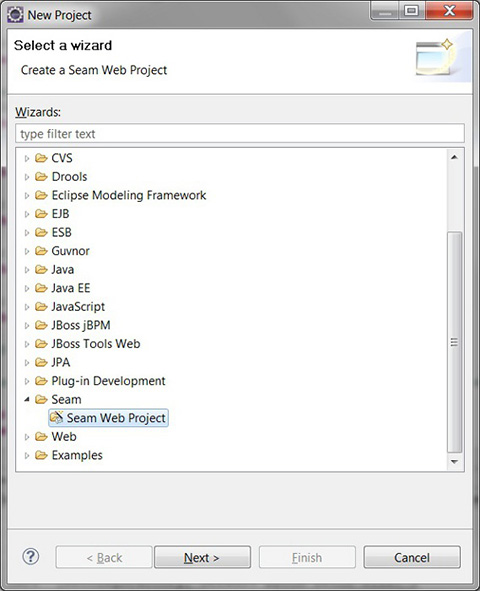
Task: Click the wizard filter text field
Action: click(240, 133)
